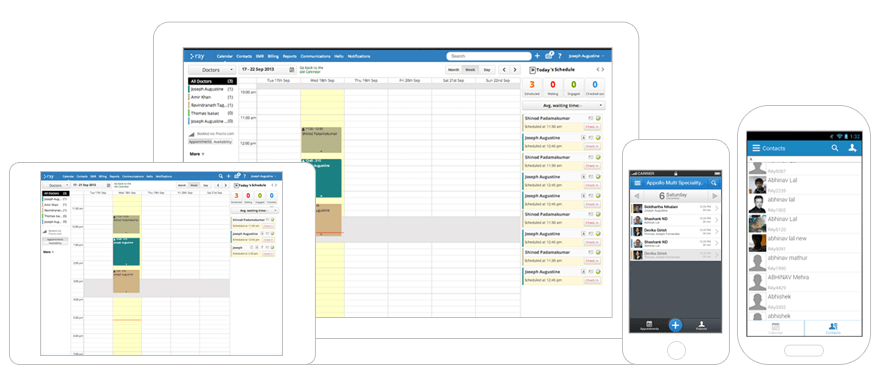
Task: Select the teal Joseph Augustine appointment block
Action: [321, 178]
